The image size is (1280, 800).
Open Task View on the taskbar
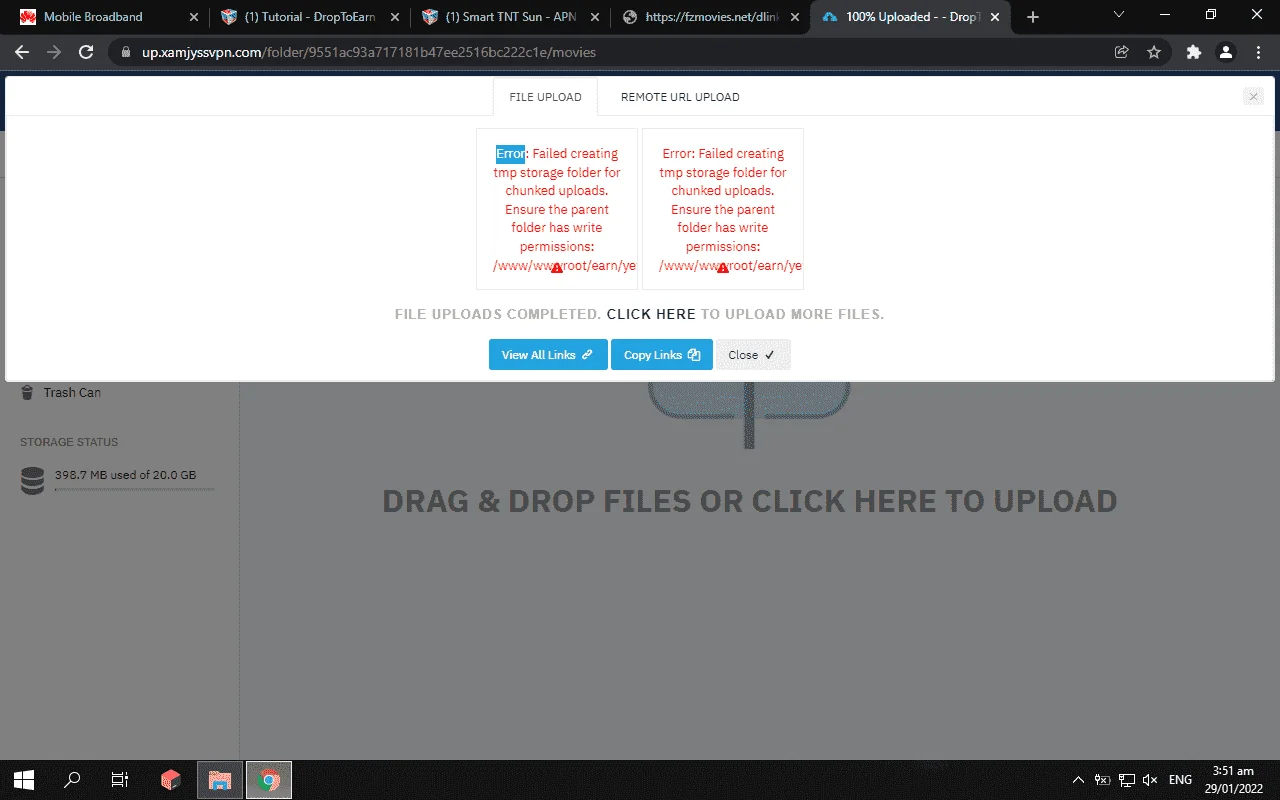[x=120, y=780]
